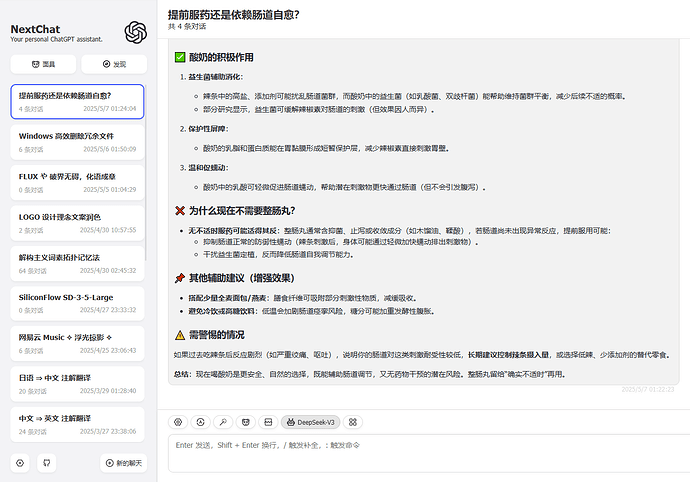Click the message timestamp 2025/5/7 01:22:23
Screen dimensions: 690x482
(648, 390)
